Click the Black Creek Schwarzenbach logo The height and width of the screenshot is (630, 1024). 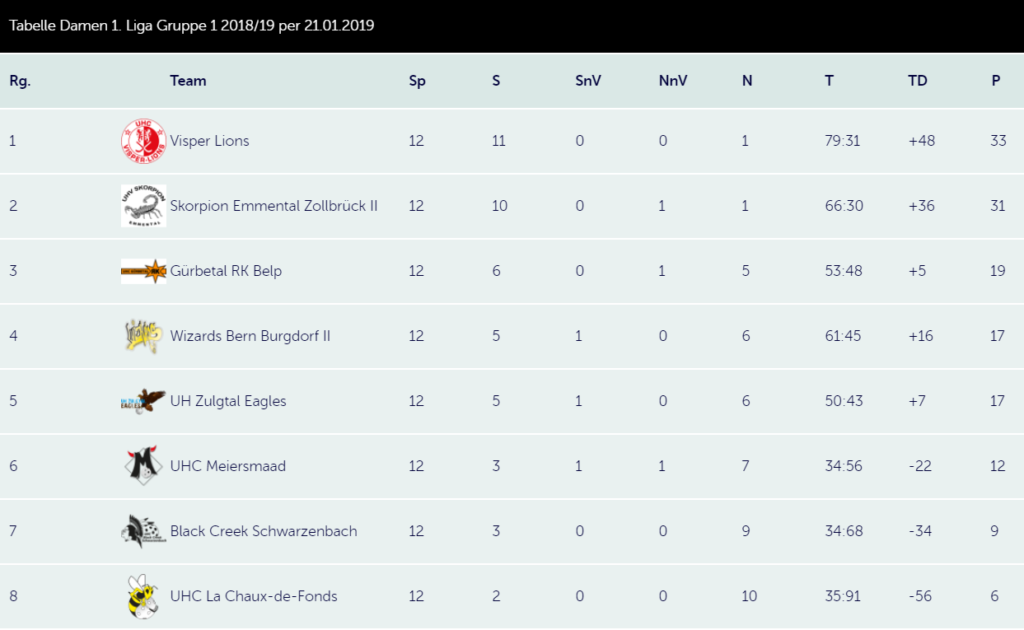tap(144, 531)
